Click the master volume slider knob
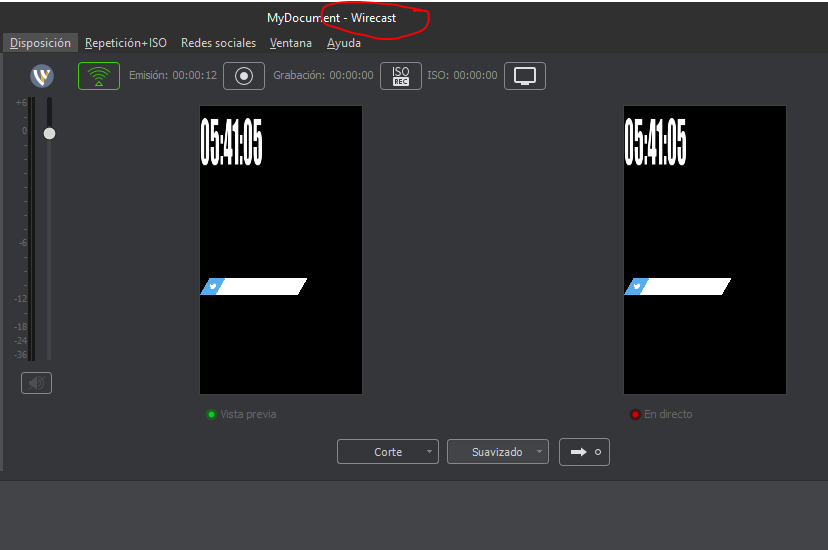Screen dimensions: 828x550 (x=49, y=134)
